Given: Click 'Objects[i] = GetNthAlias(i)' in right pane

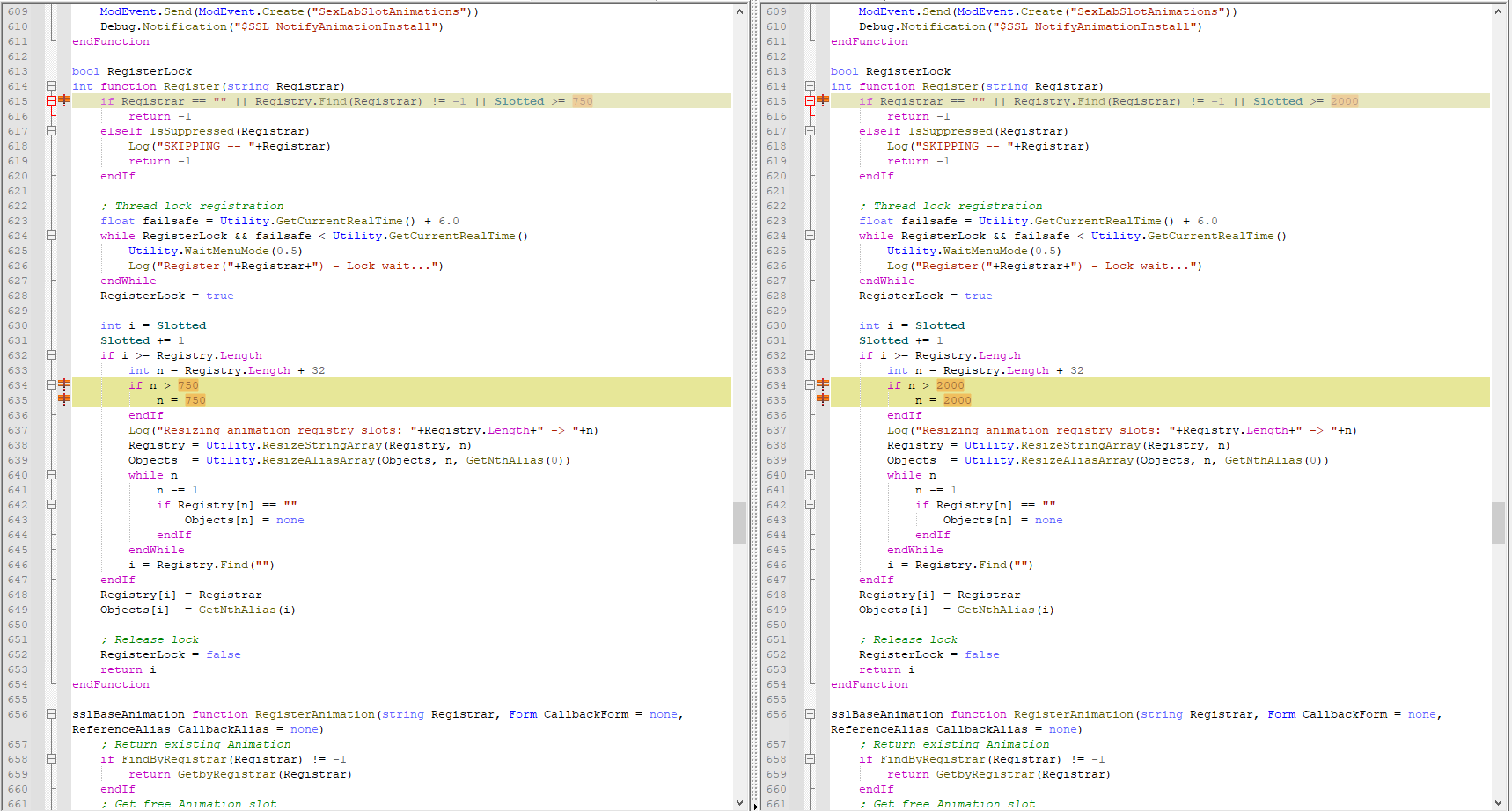Looking at the screenshot, I should pos(957,610).
